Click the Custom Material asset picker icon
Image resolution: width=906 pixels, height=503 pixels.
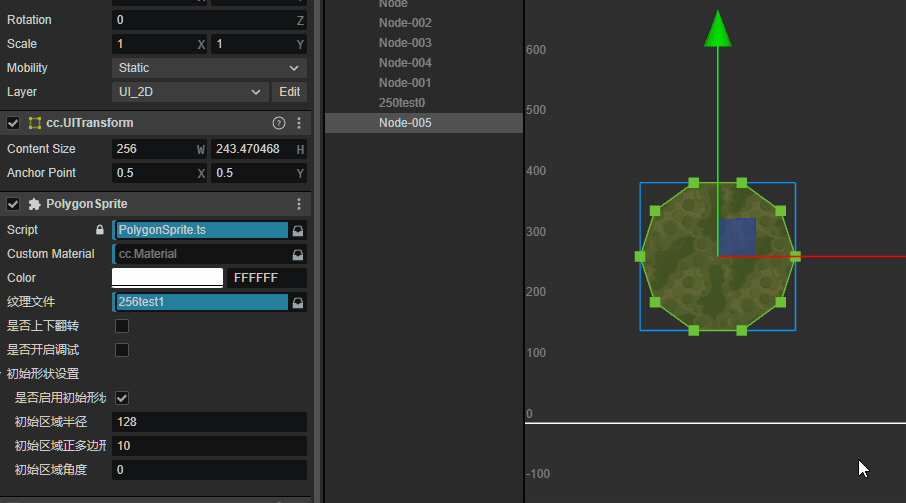click(297, 254)
